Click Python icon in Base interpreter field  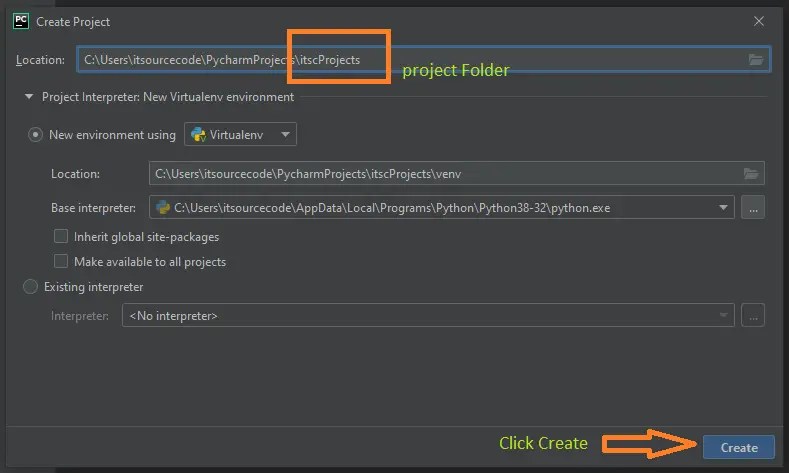pyautogui.click(x=163, y=207)
